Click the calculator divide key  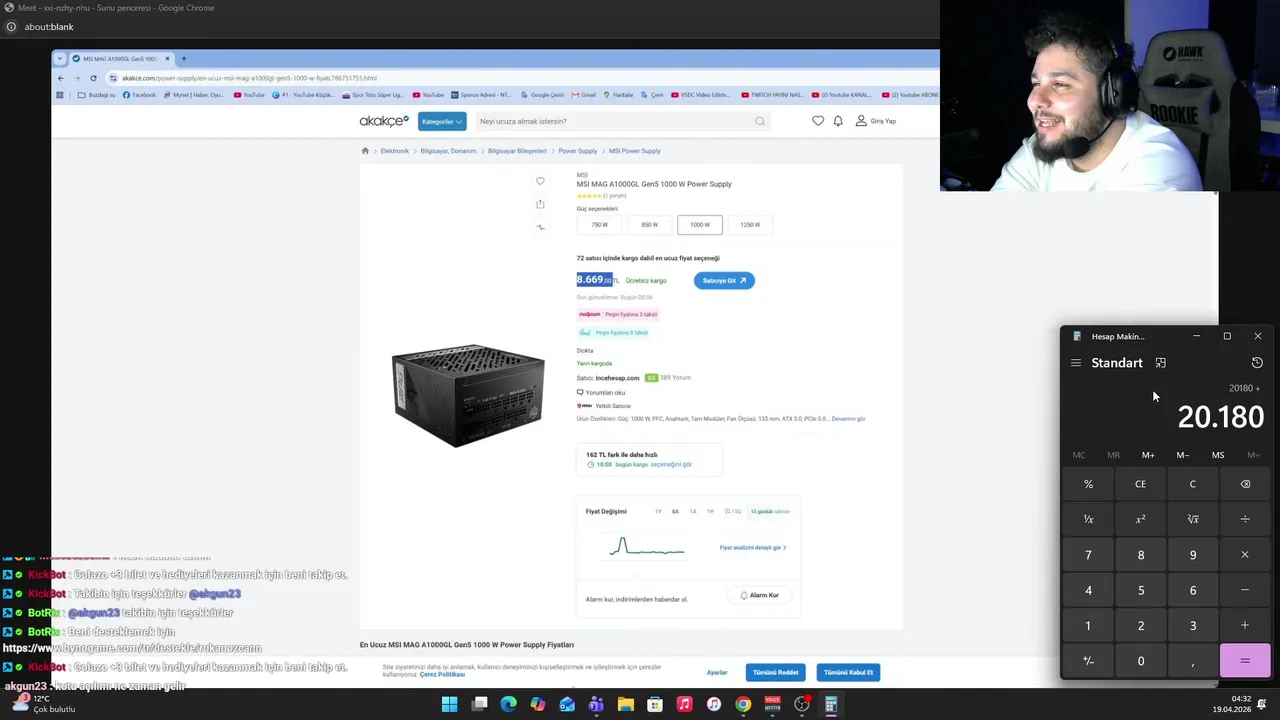pos(1245,519)
